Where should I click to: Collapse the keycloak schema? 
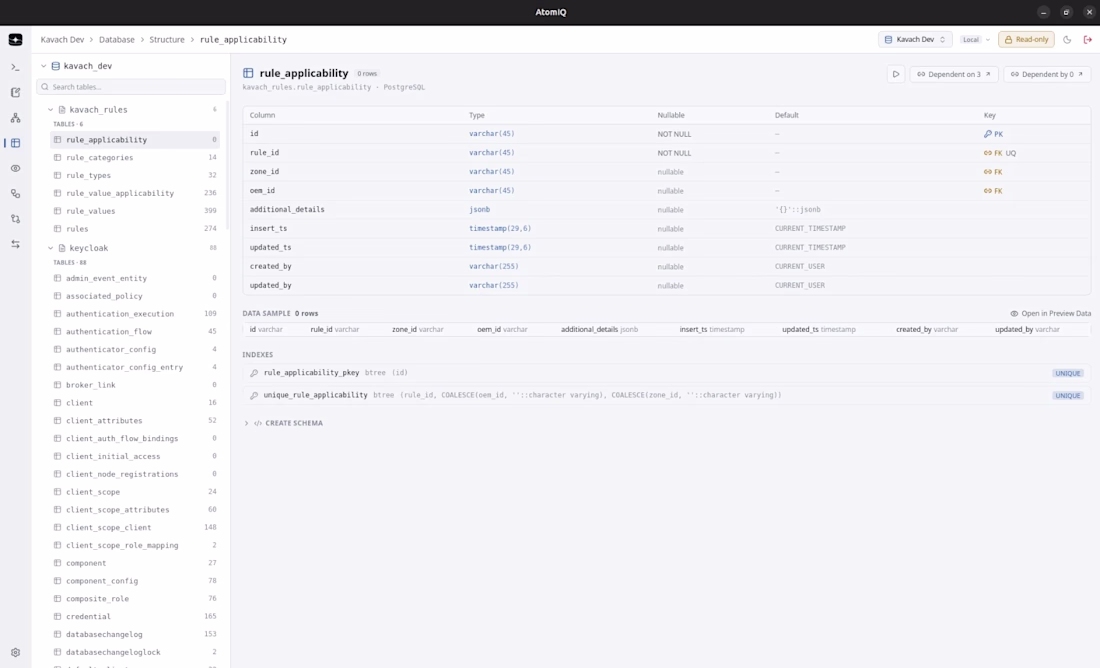coord(51,248)
